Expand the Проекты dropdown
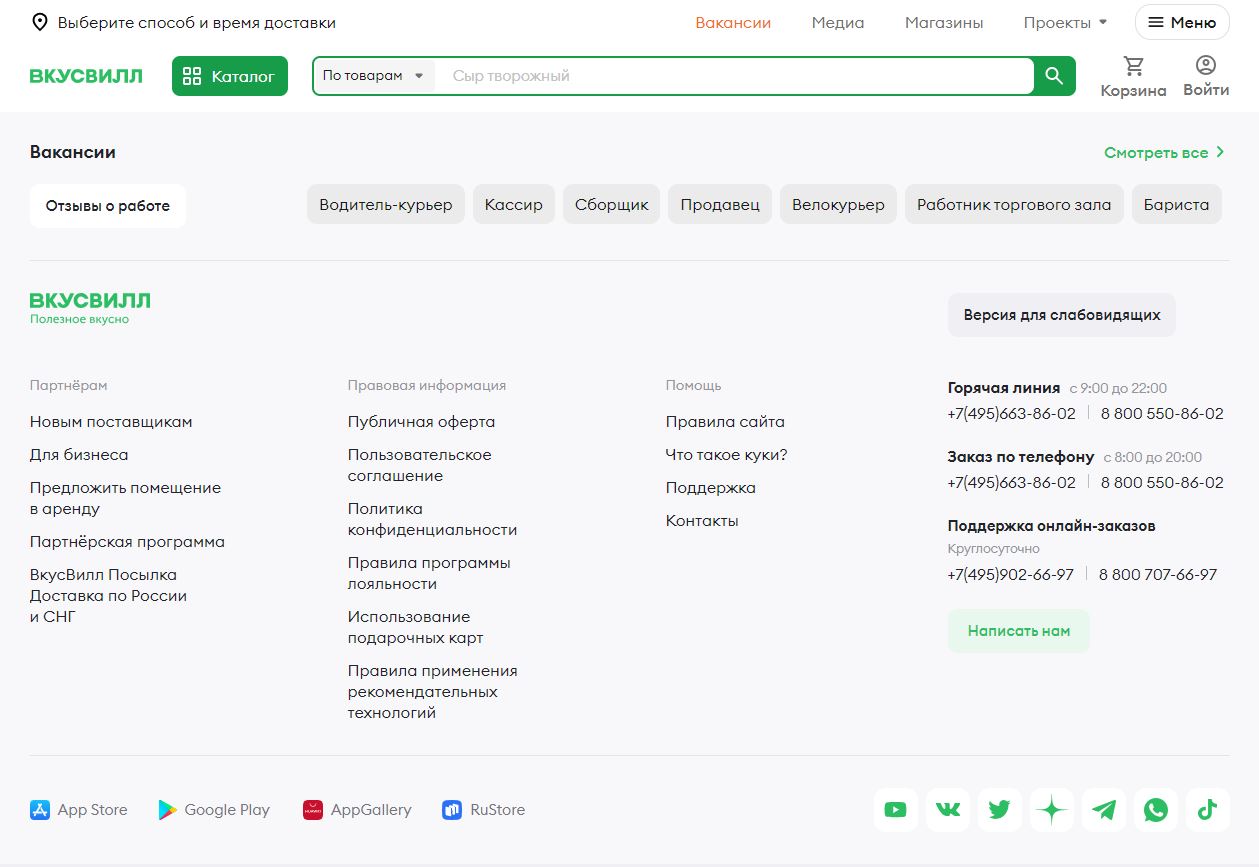The image size is (1259, 867). point(1064,21)
